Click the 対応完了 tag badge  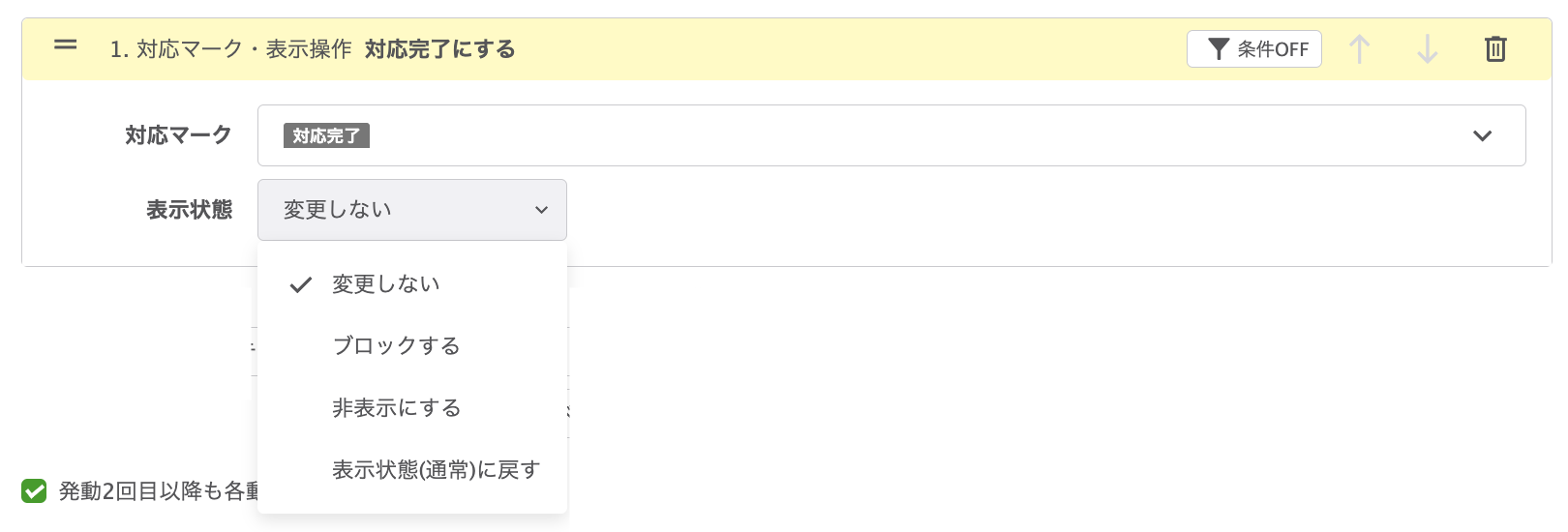click(x=326, y=136)
